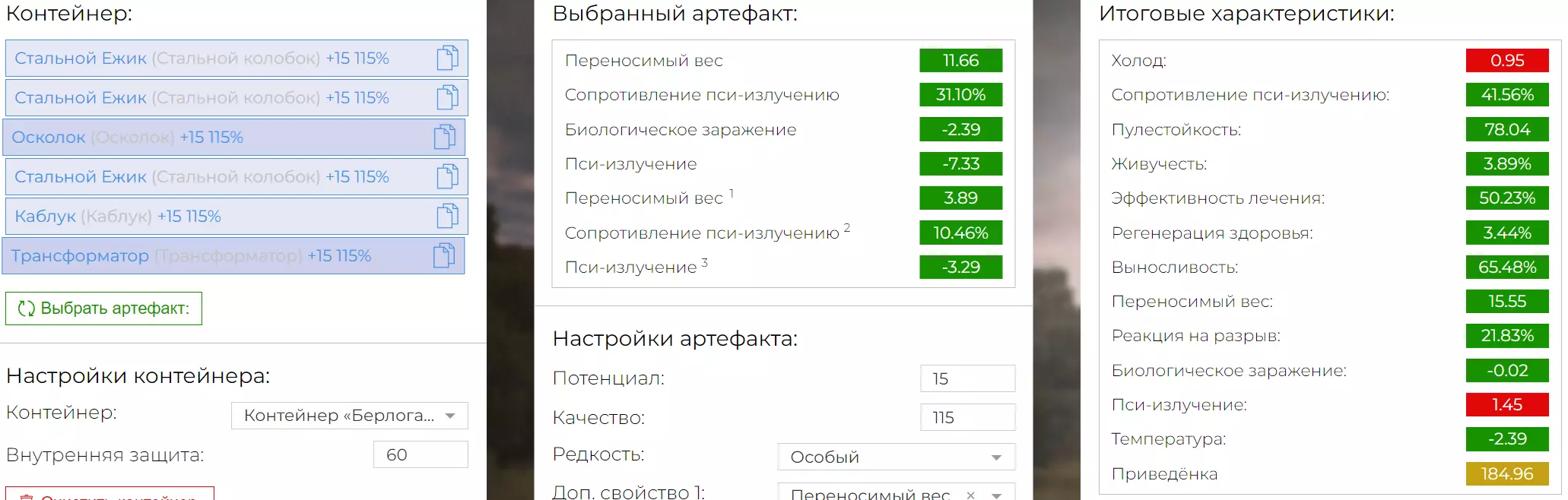Open the Доп. свойство 1 dropdown arrow

(996, 495)
